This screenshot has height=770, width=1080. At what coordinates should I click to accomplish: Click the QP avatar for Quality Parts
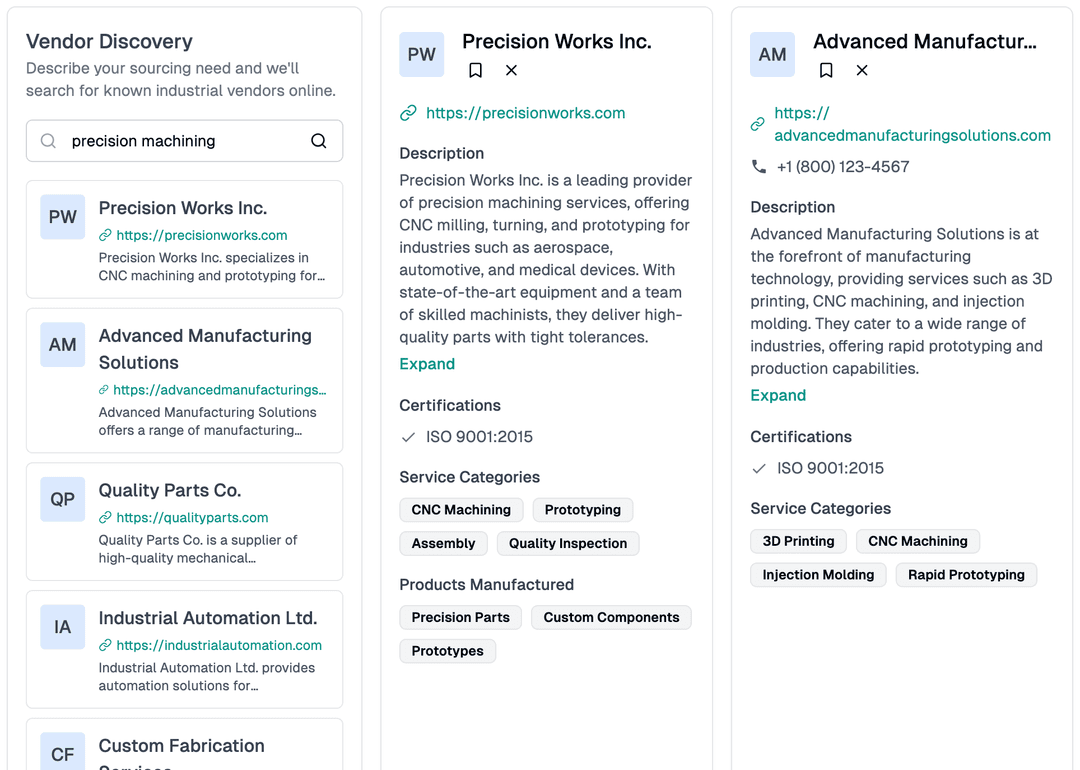click(63, 499)
